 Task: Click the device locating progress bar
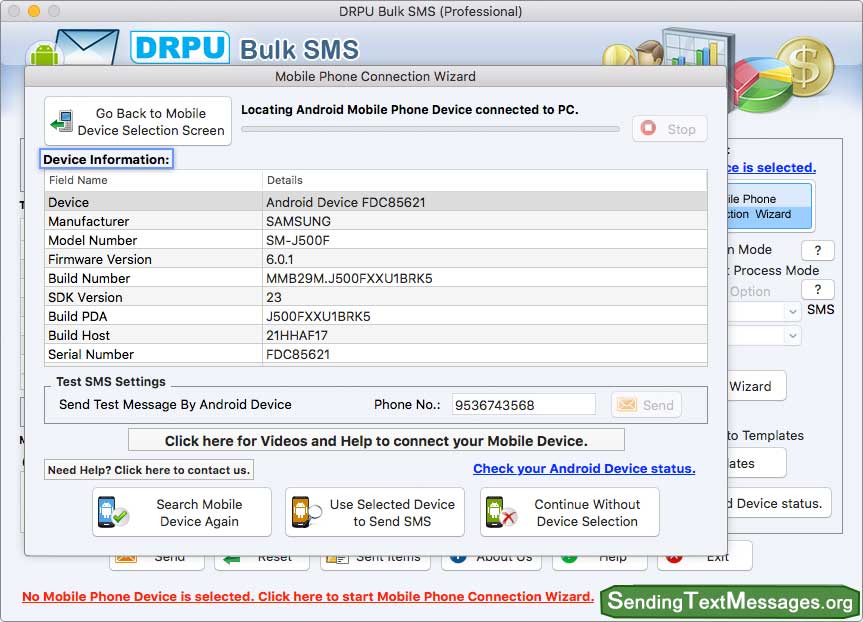[x=430, y=129]
